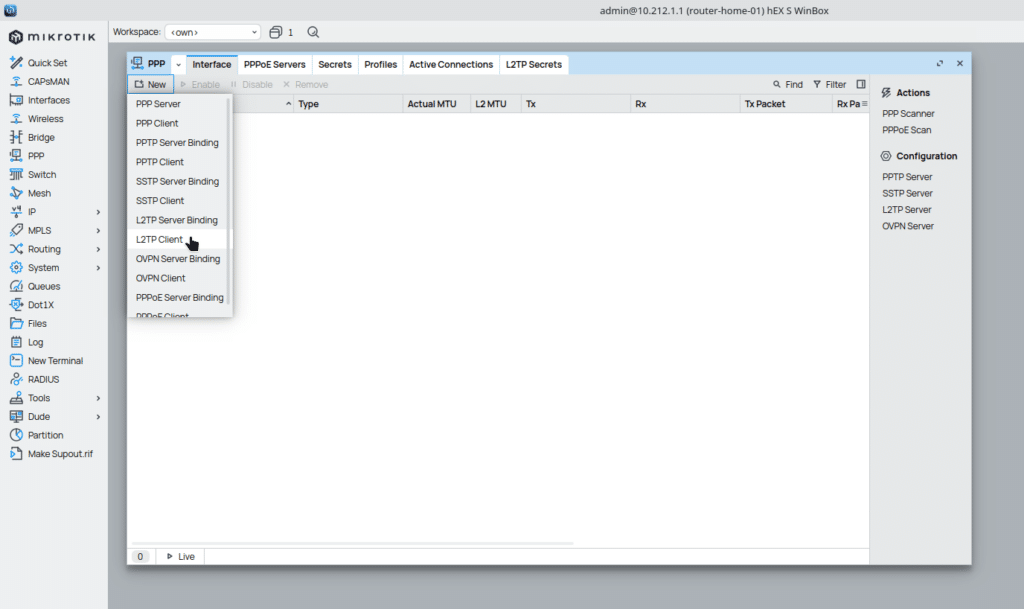Expand the Tools submenu
The width and height of the screenshot is (1024, 609).
pos(98,398)
